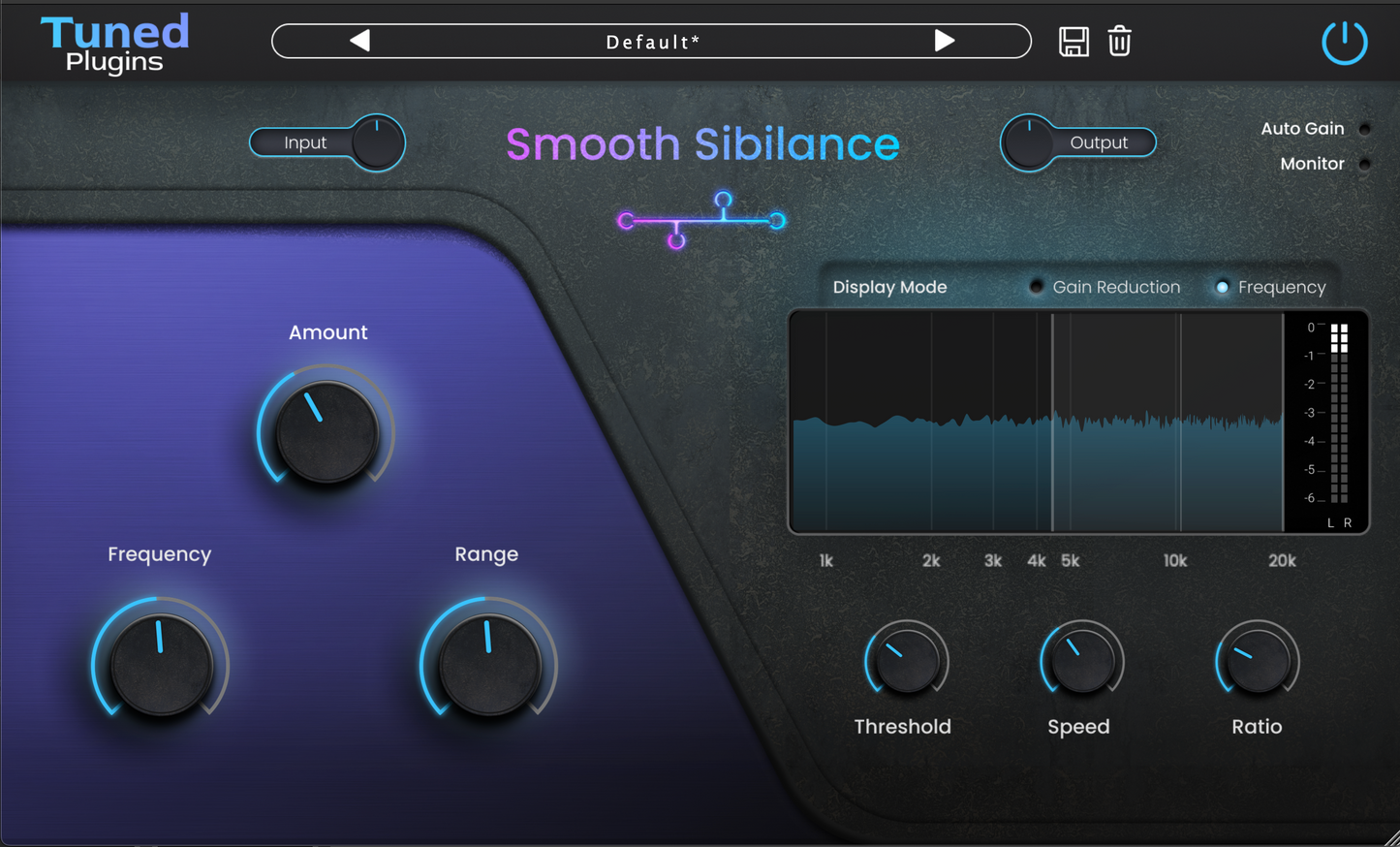
Task: Click the Display Mode label
Action: pyautogui.click(x=889, y=286)
